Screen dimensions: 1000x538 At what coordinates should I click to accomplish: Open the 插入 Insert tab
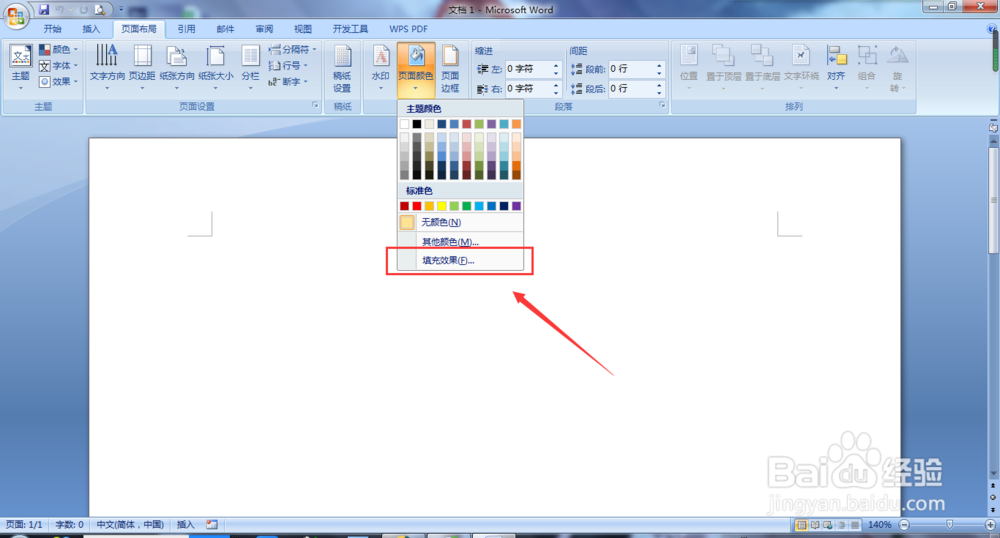[x=91, y=29]
